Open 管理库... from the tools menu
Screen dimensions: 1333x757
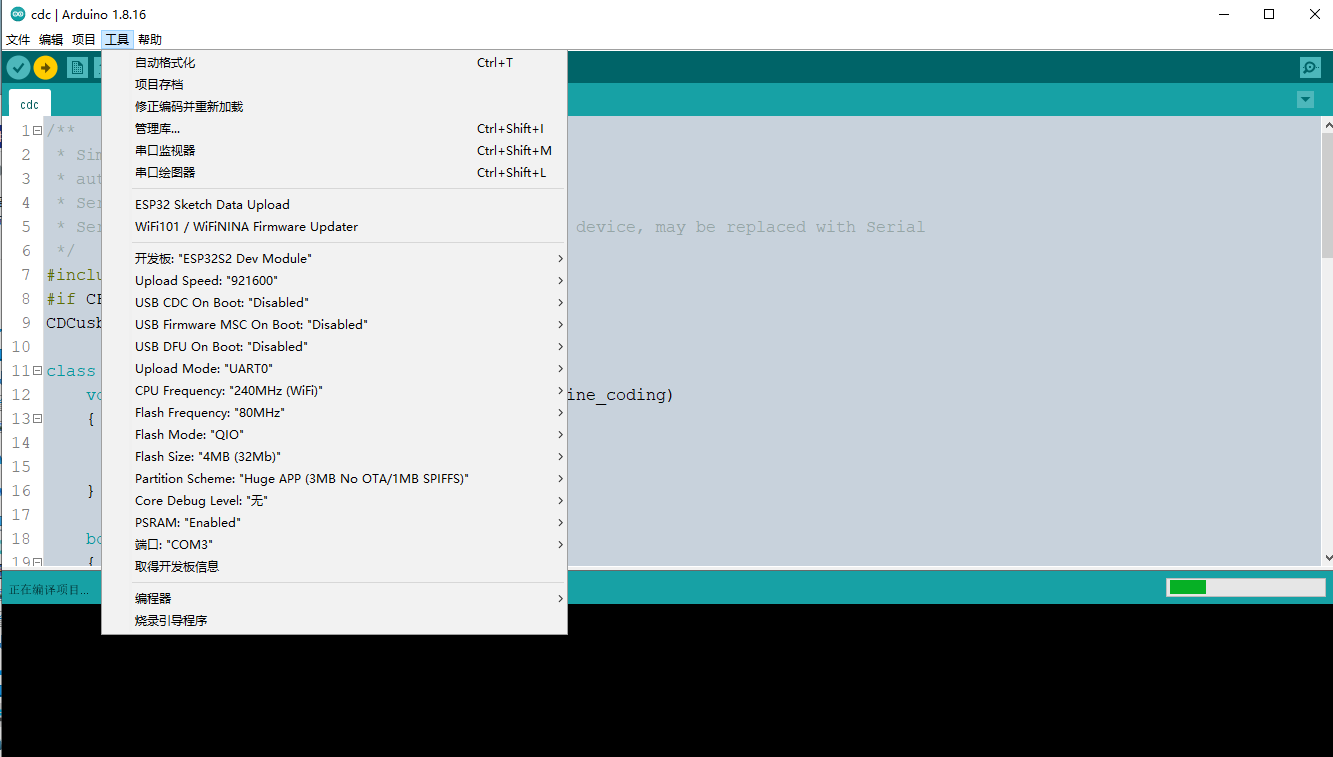point(334,129)
